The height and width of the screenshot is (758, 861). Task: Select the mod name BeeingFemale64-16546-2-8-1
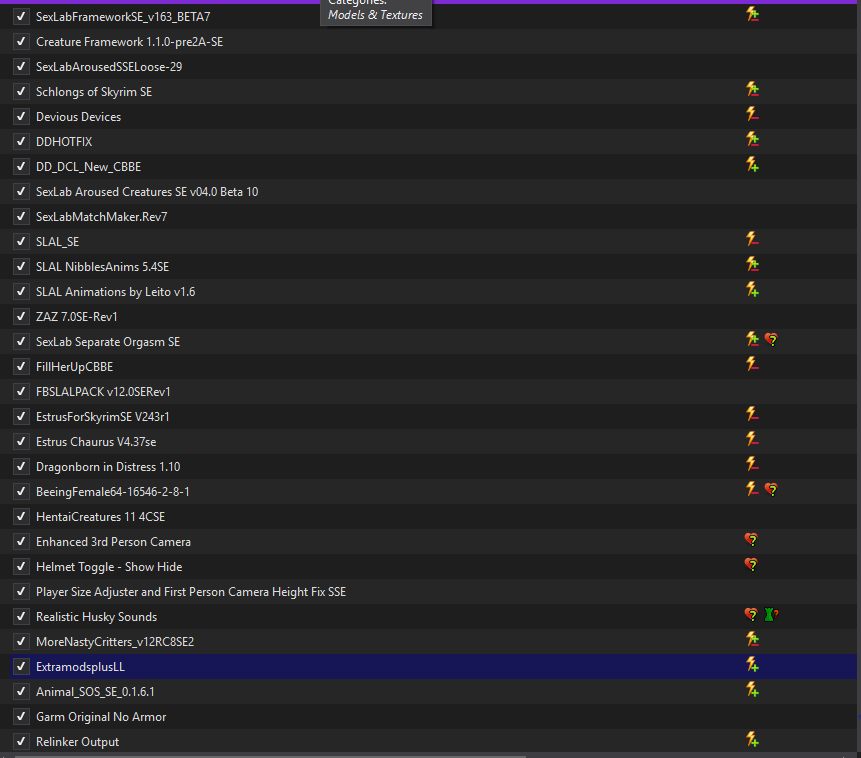point(113,492)
